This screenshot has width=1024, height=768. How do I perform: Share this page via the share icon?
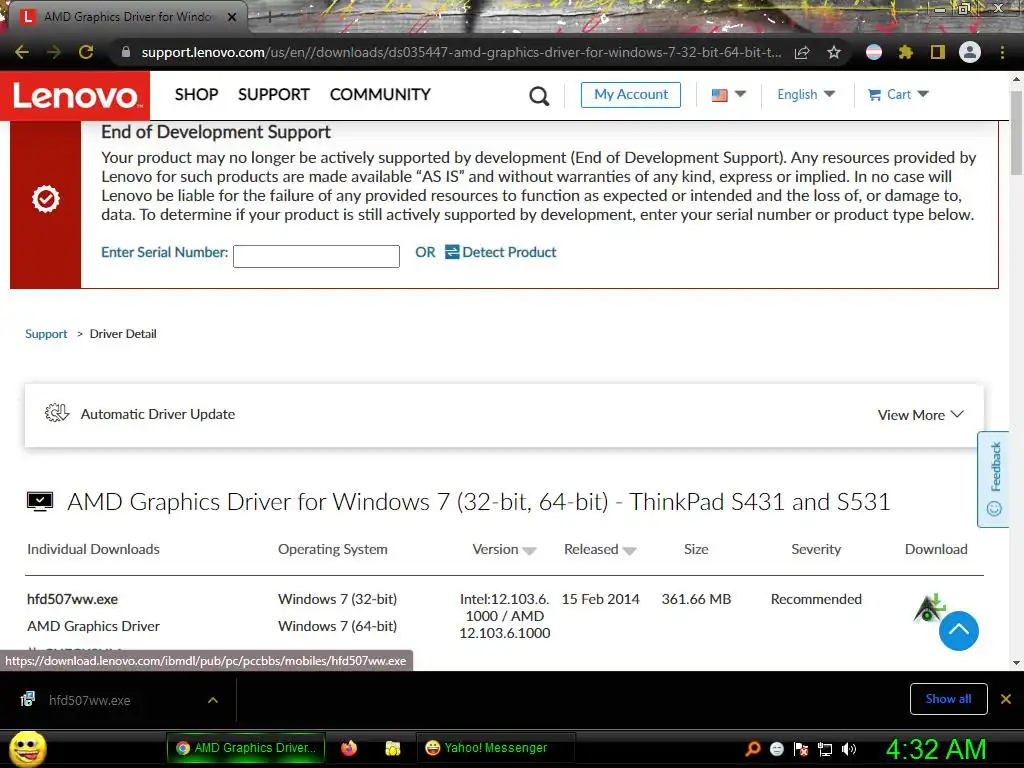coord(802,52)
